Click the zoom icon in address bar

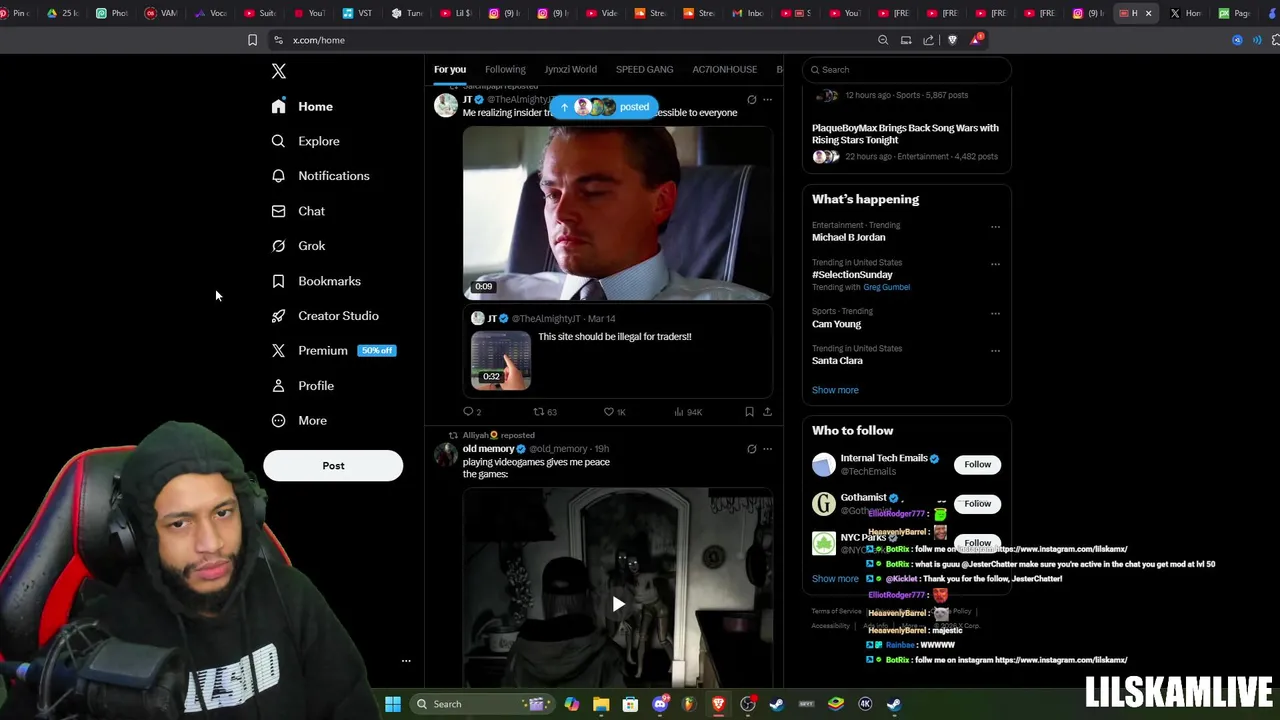pyautogui.click(x=883, y=40)
